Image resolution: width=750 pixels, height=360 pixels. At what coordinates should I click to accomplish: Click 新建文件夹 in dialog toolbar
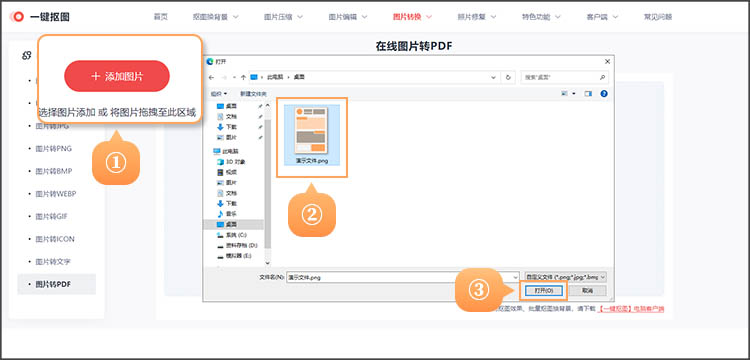tap(253, 94)
